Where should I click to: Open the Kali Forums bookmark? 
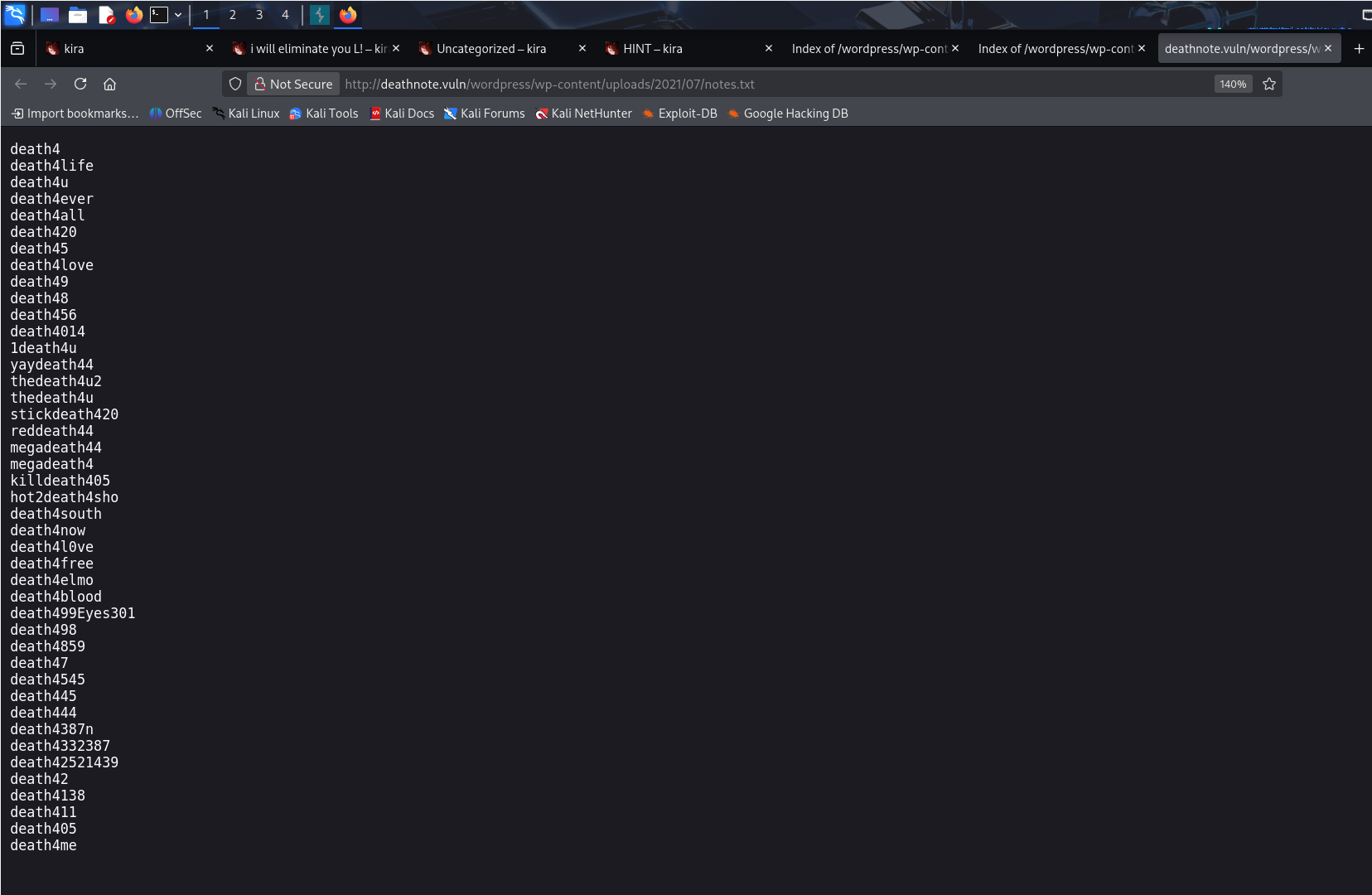[x=485, y=114]
